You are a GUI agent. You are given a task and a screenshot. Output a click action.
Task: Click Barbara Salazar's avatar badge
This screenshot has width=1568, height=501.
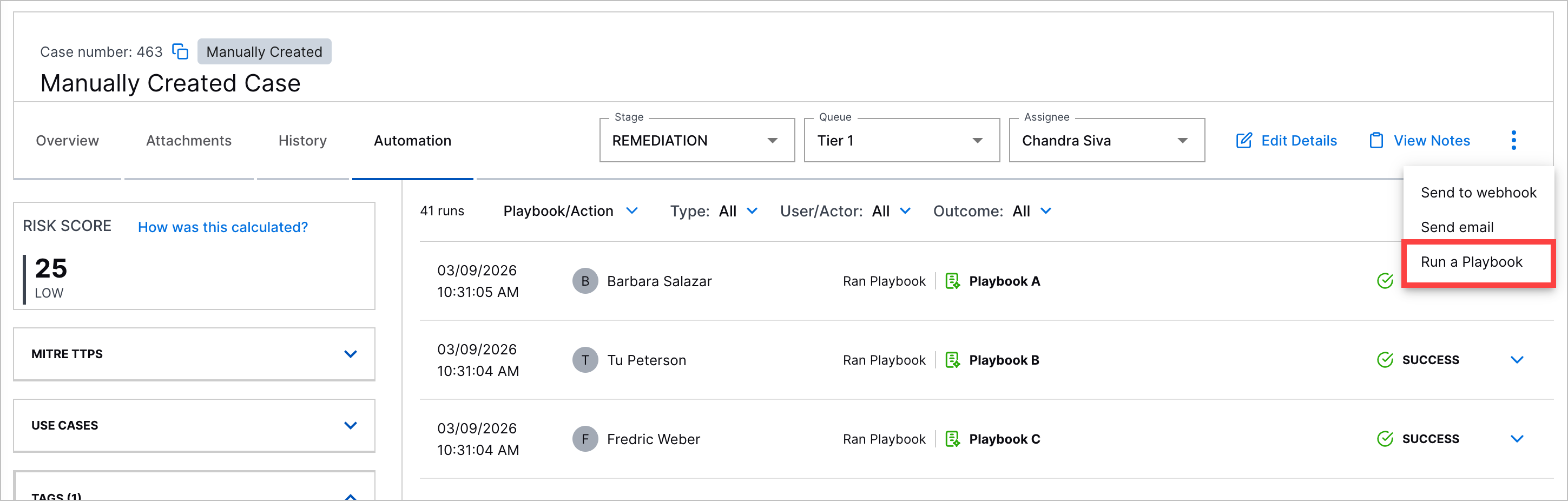584,281
